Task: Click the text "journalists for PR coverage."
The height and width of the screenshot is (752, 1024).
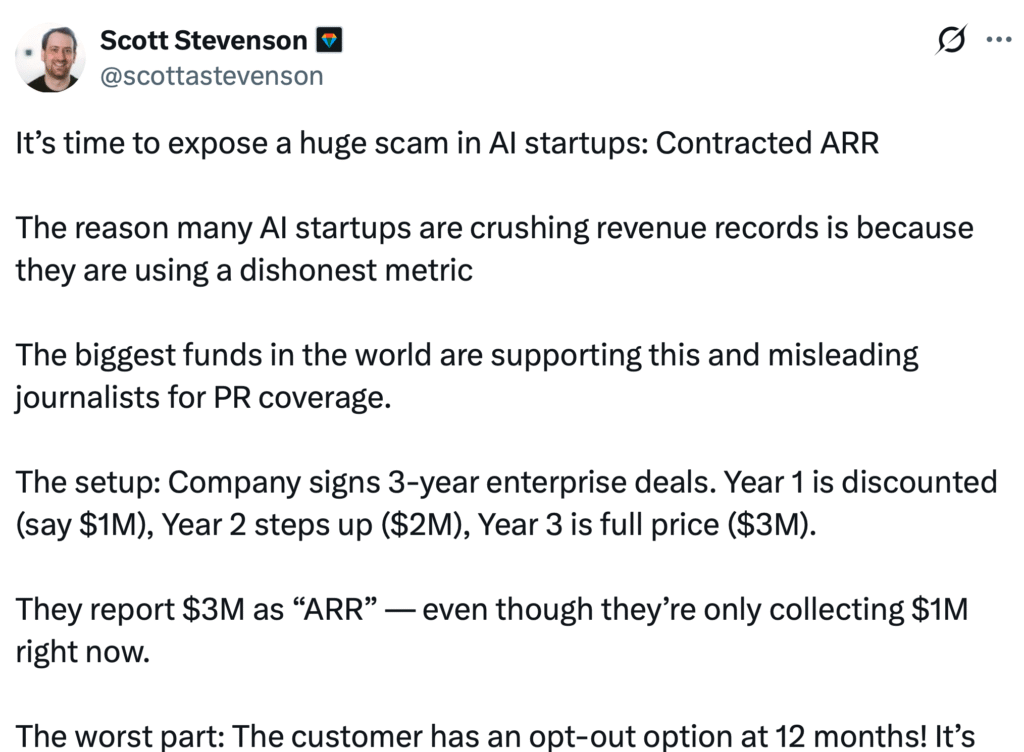Action: pos(200,397)
